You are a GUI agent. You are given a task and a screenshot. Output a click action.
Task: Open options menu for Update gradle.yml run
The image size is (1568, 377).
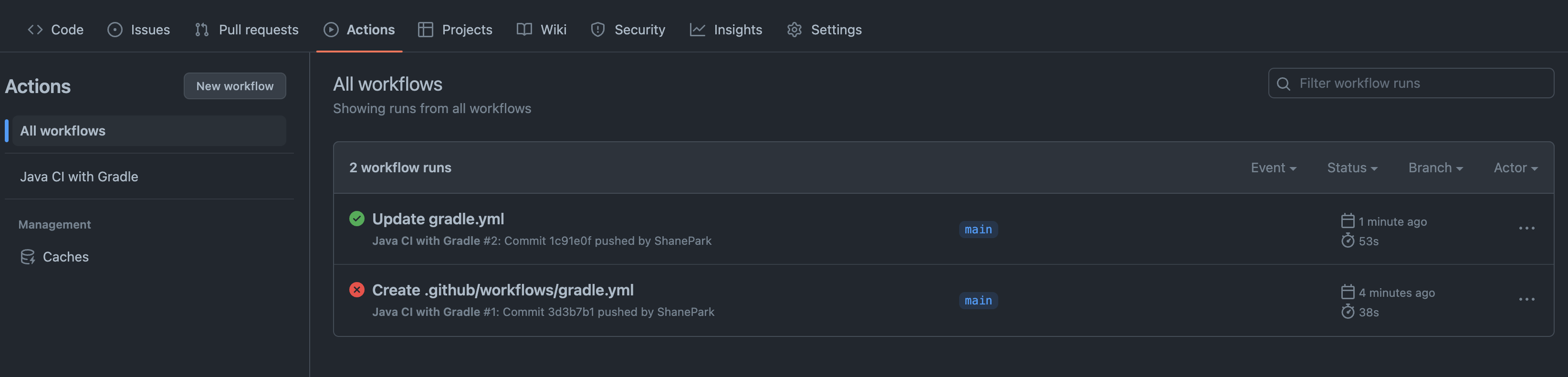click(1526, 229)
